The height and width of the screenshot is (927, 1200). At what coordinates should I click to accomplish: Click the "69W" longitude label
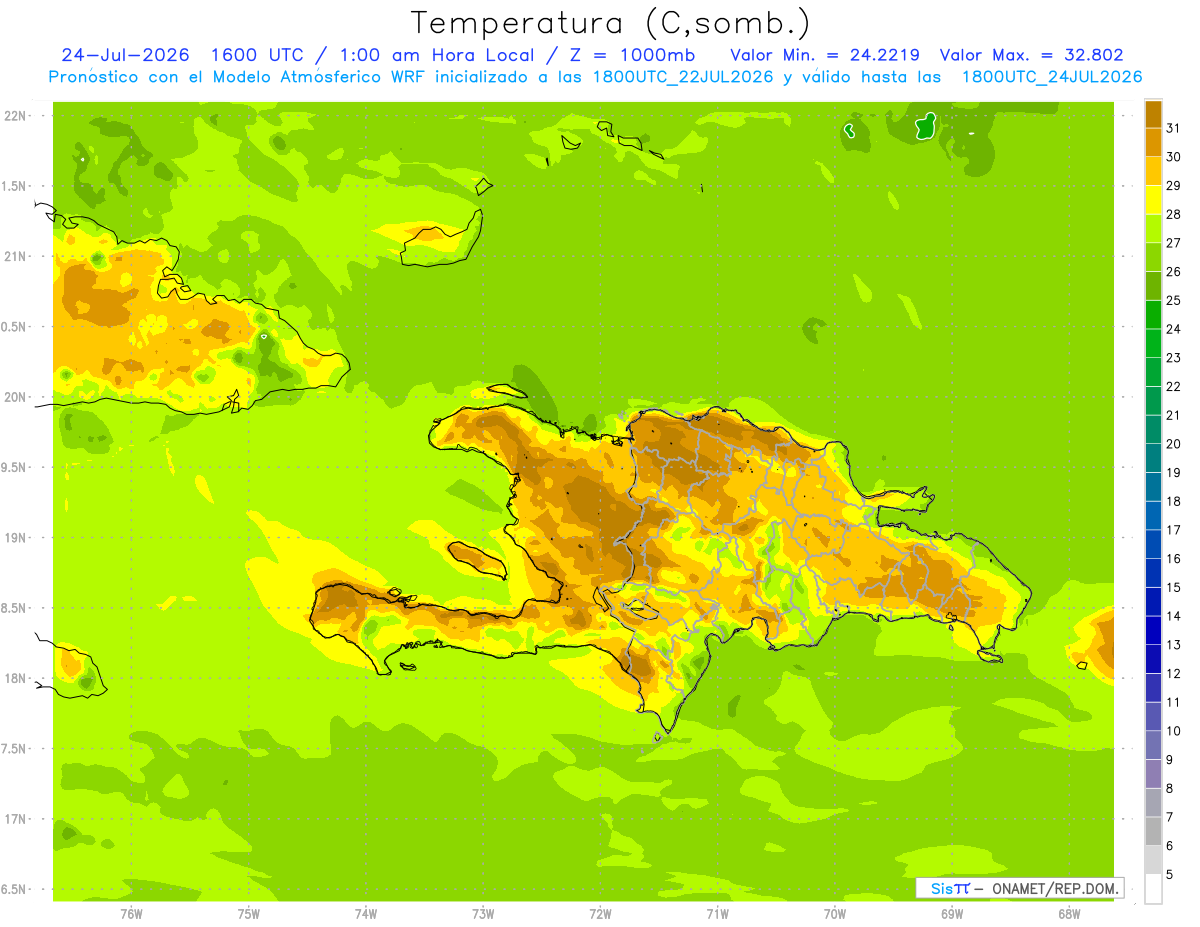[952, 914]
